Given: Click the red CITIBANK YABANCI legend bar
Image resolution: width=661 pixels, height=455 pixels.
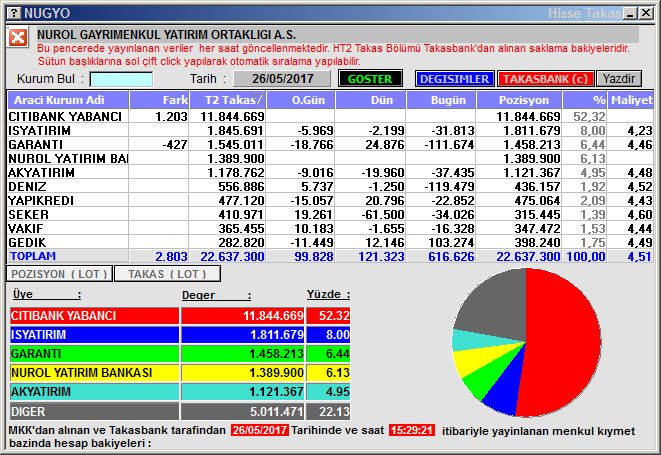Looking at the screenshot, I should 95,316.
